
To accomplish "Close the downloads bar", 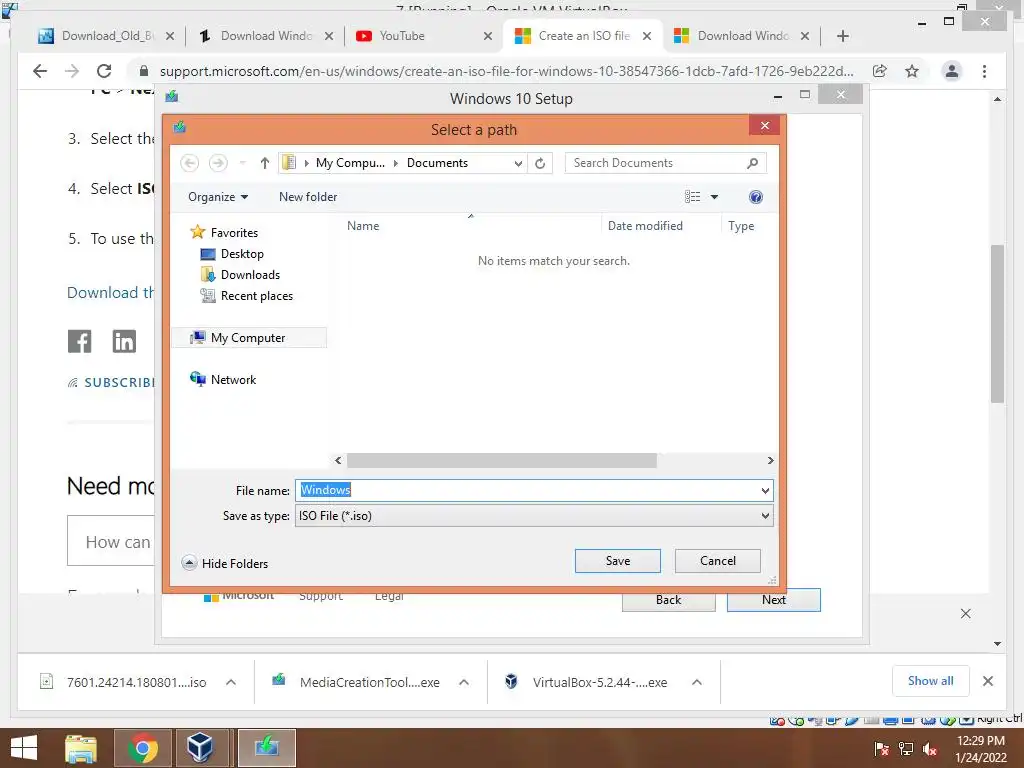I will [987, 681].
